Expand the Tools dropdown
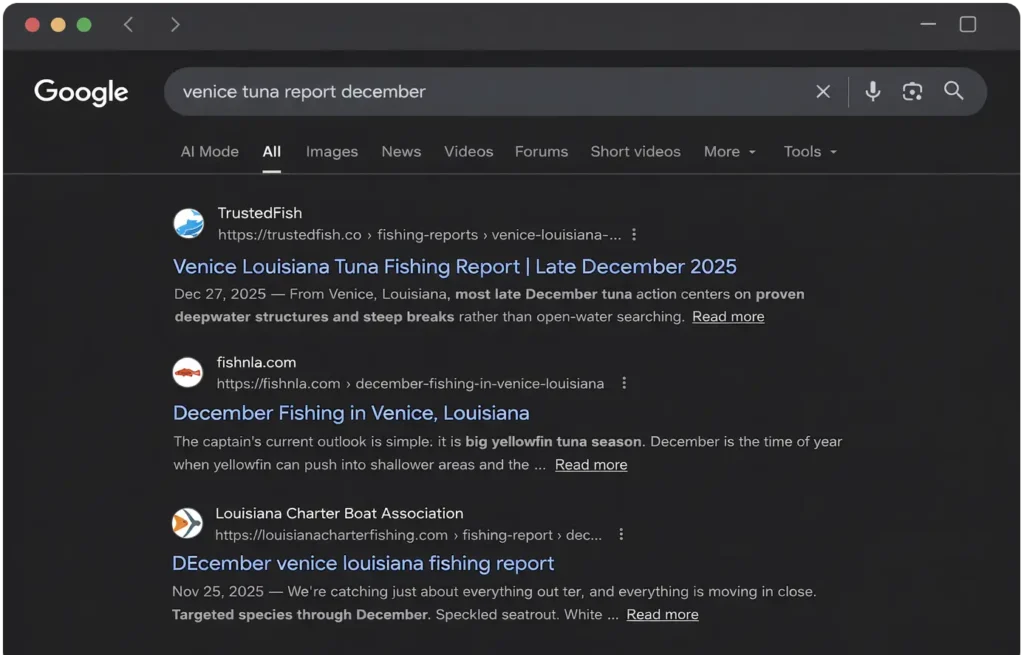The image size is (1024, 655). (x=810, y=152)
